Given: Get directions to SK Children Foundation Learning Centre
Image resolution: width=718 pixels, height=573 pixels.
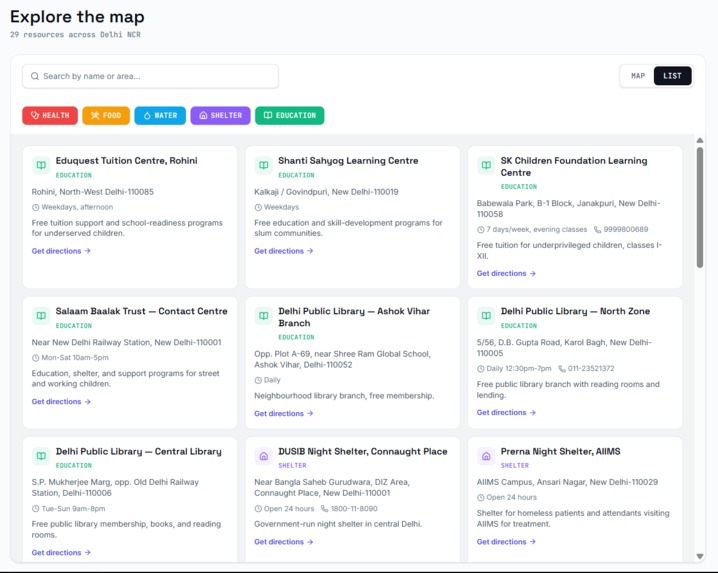Looking at the screenshot, I should tap(506, 273).
